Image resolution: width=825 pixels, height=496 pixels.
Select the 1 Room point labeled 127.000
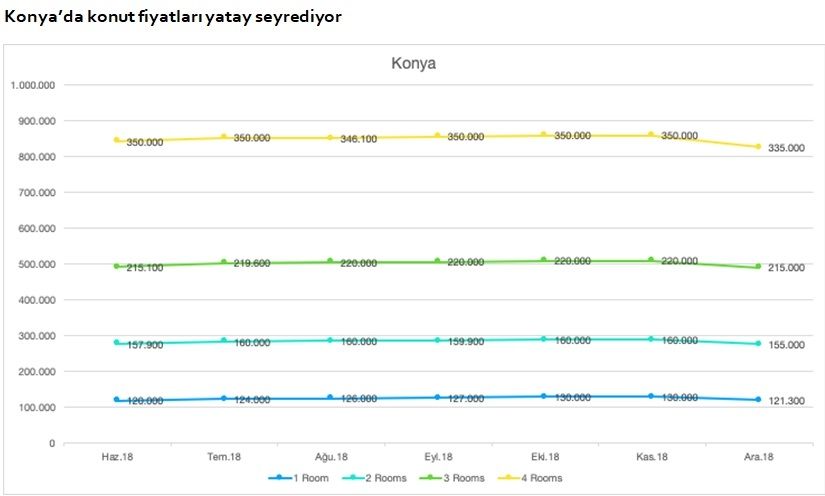[437, 397]
